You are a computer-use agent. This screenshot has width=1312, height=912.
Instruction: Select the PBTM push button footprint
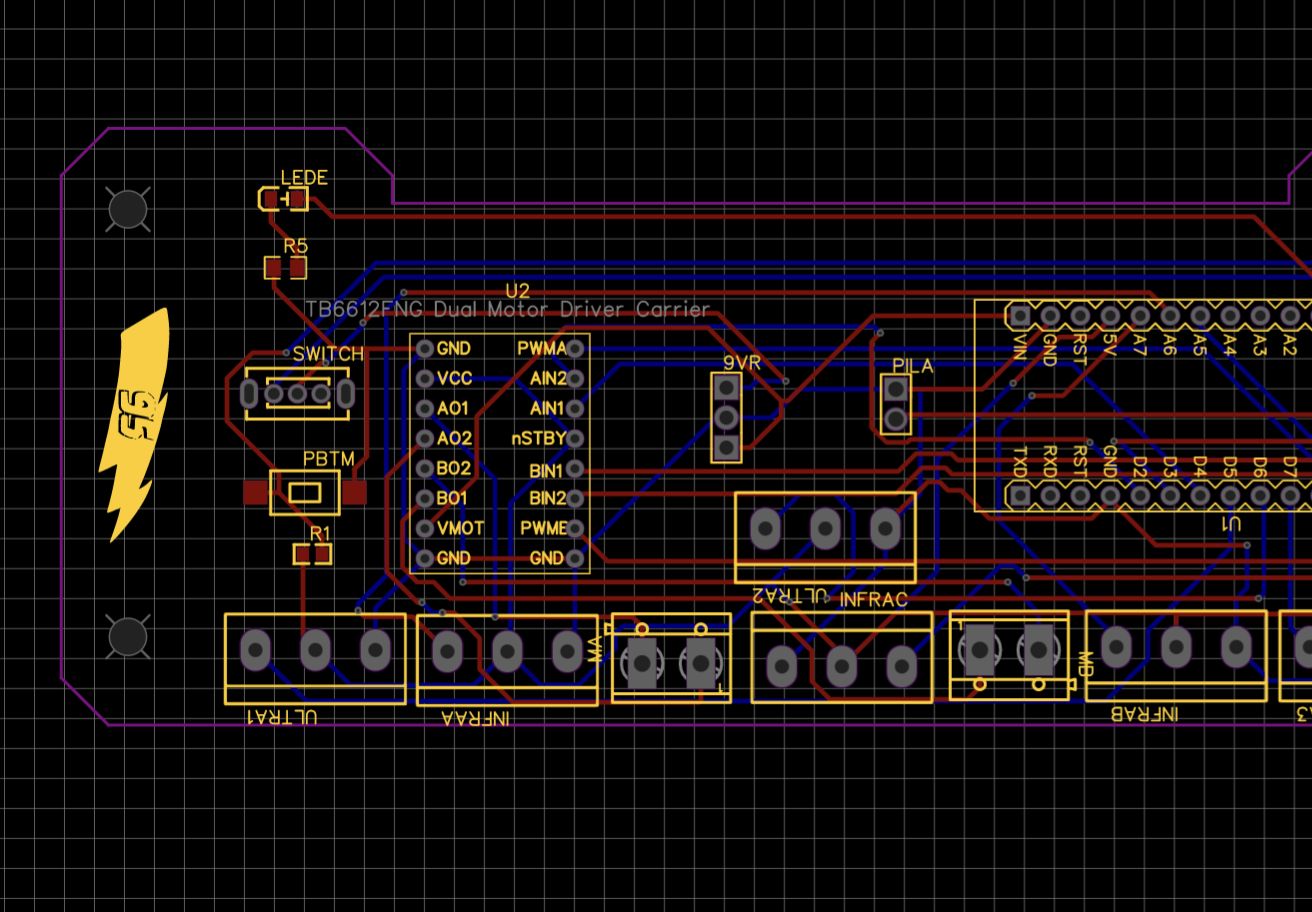305,492
